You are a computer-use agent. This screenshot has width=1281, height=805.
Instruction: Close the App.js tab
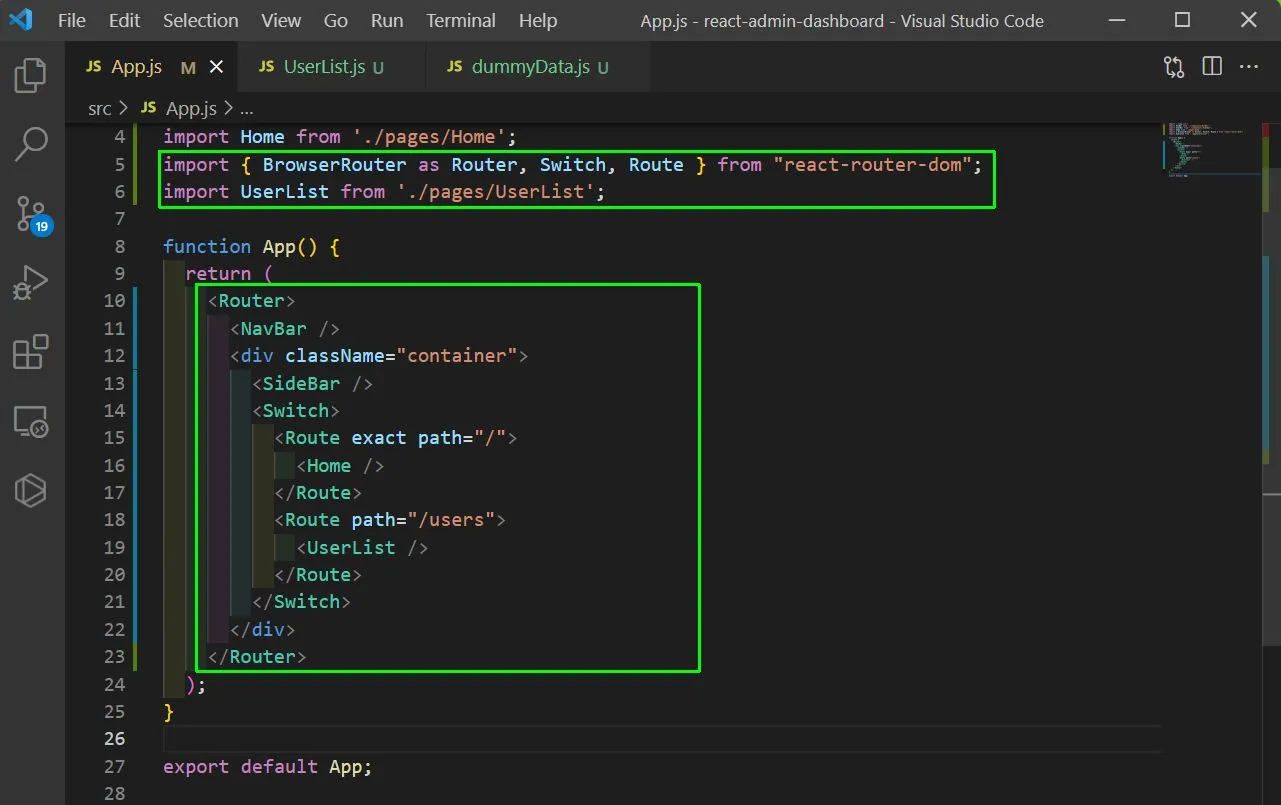(x=216, y=67)
